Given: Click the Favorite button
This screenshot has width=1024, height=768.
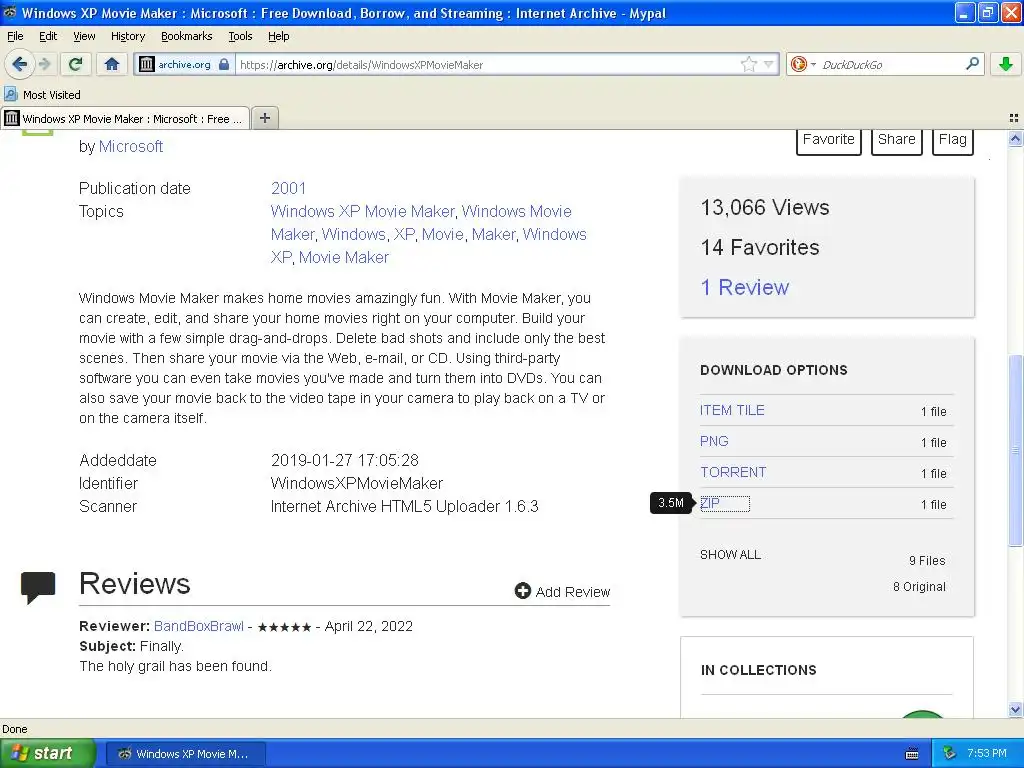Looking at the screenshot, I should point(829,140).
